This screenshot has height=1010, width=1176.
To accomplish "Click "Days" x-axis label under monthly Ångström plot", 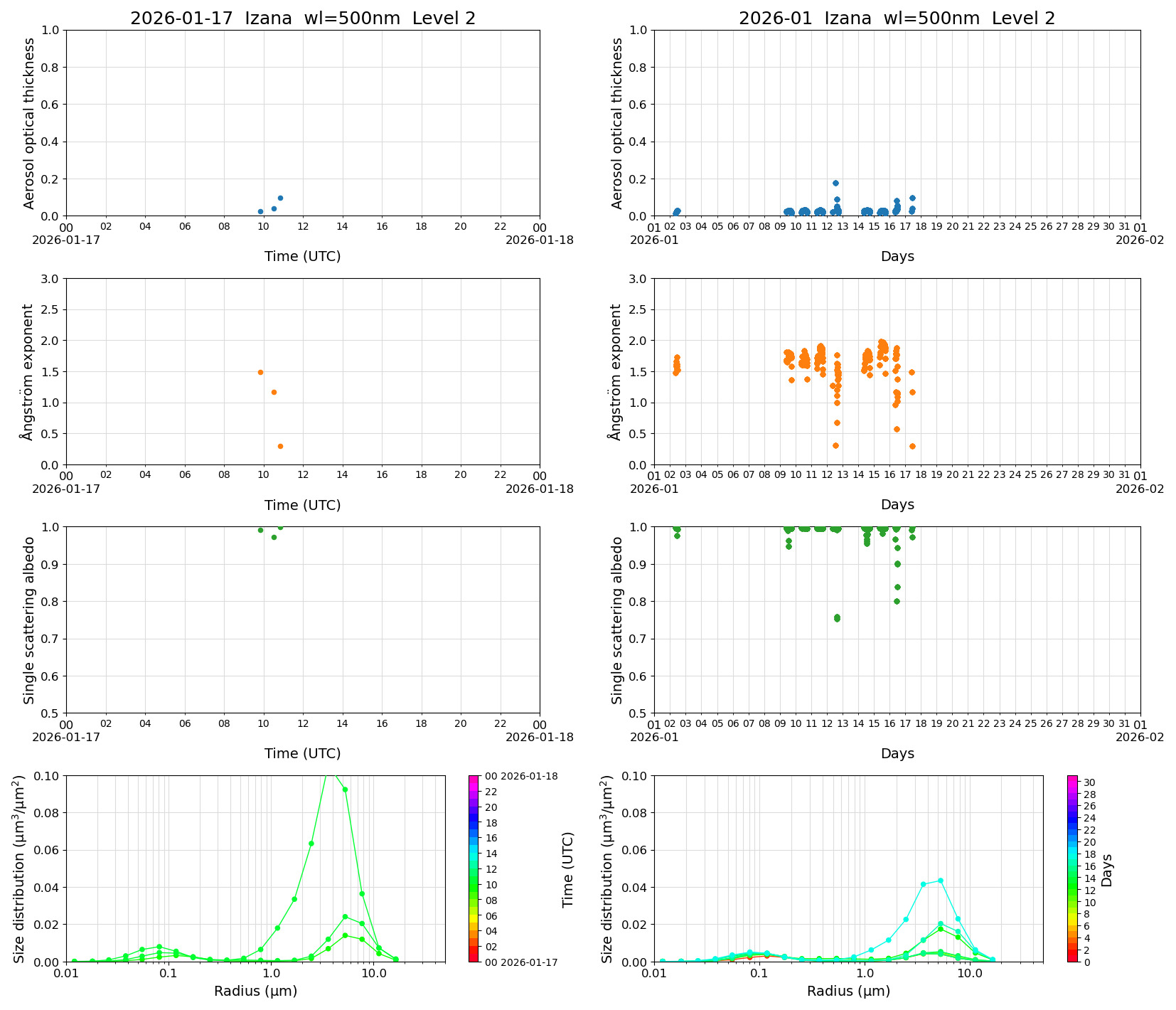I will coord(897,504).
